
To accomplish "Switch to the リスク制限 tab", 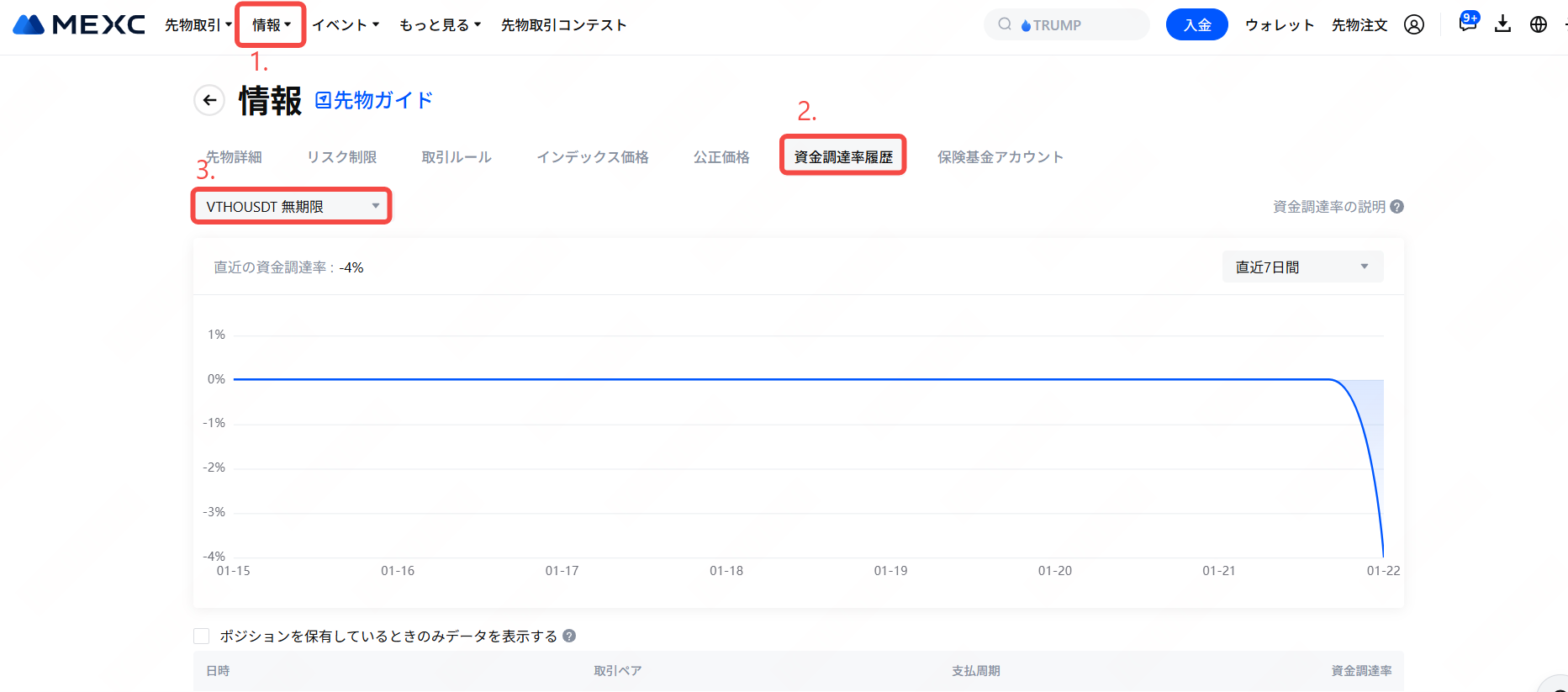I will point(341,157).
